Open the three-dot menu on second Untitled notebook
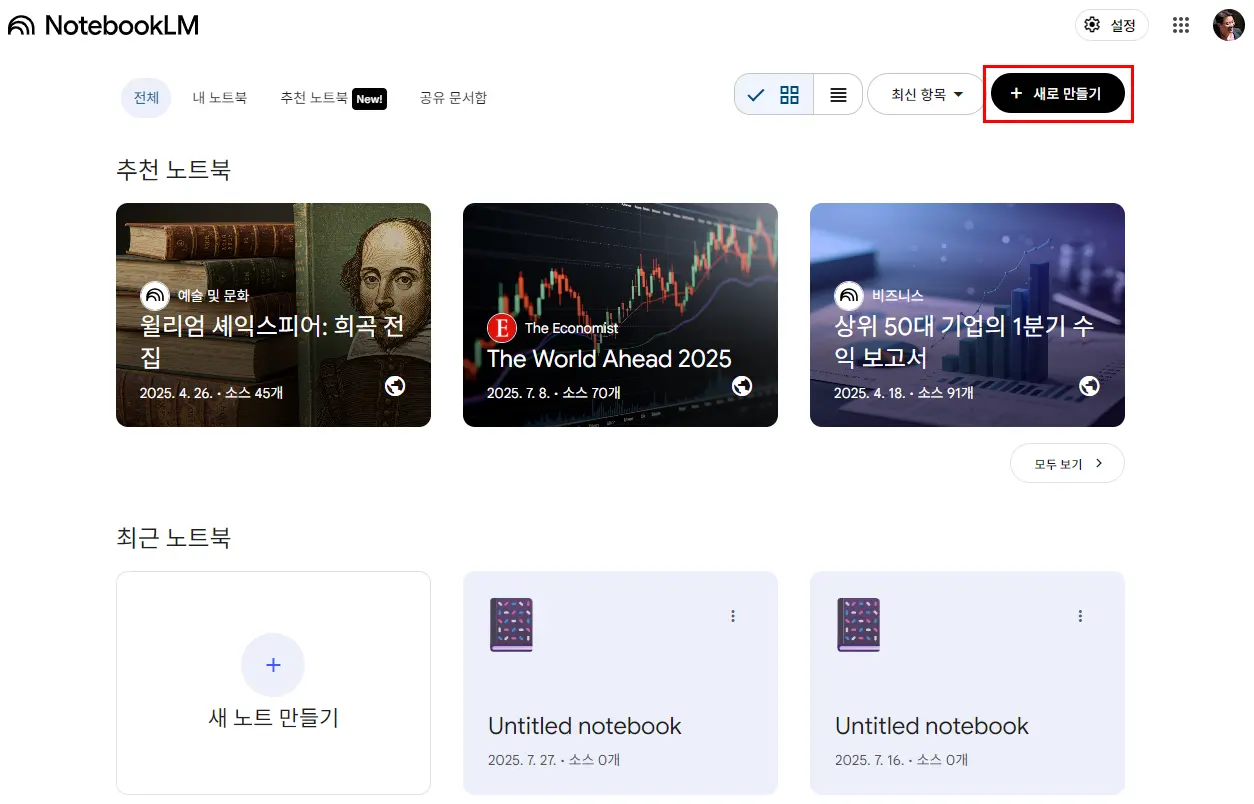This screenshot has width=1254, height=804. (x=1080, y=615)
